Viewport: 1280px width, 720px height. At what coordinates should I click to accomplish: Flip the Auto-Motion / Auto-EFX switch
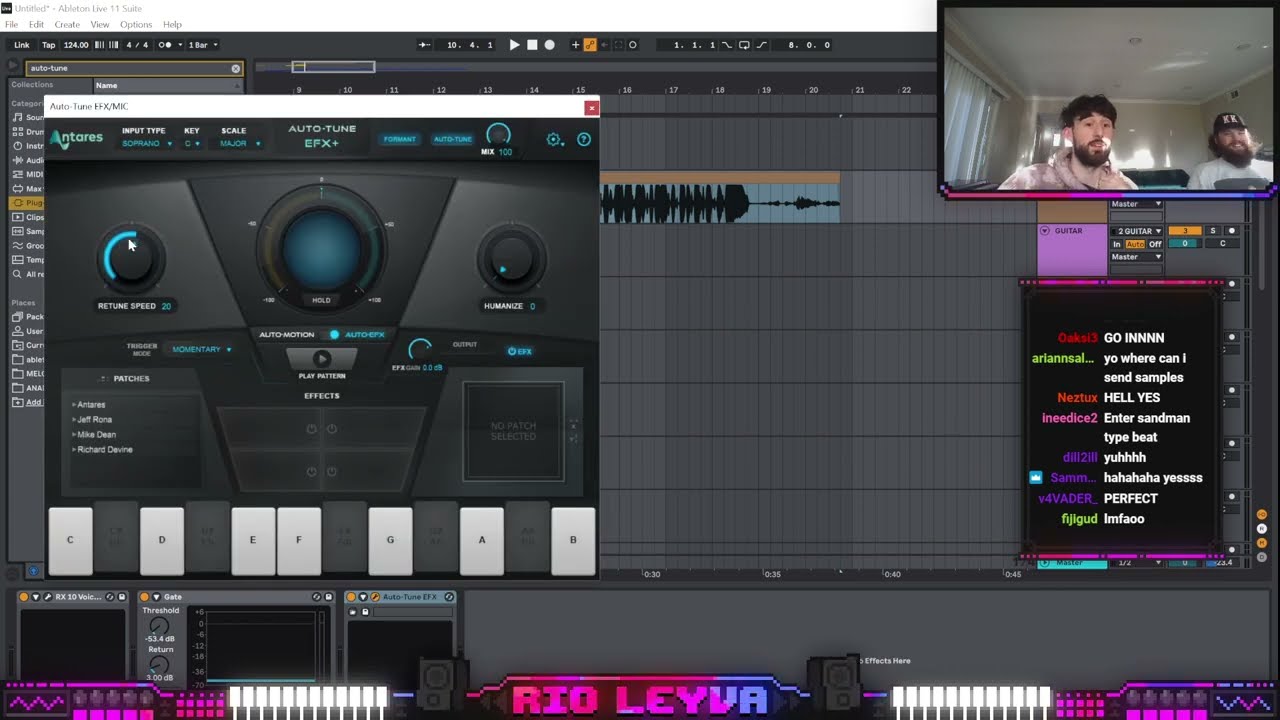coord(333,335)
